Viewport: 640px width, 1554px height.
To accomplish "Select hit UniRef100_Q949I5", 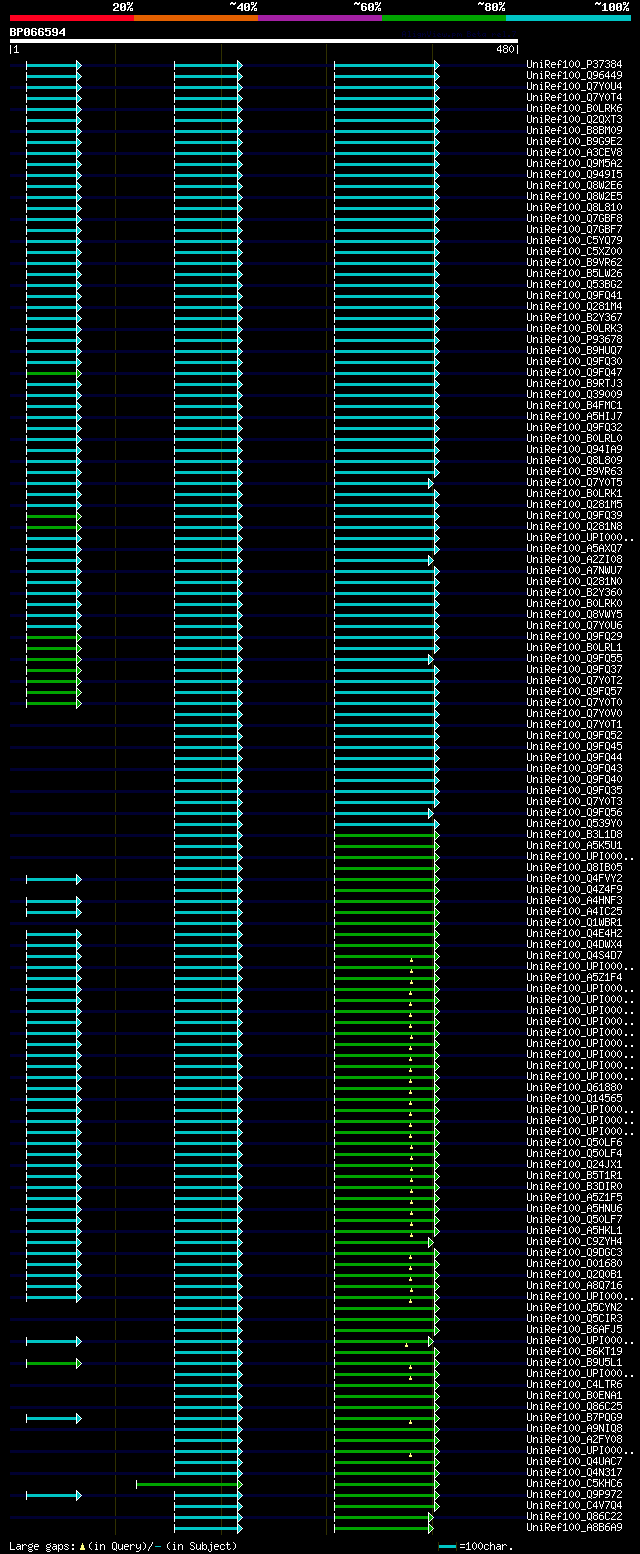I will (574, 174).
